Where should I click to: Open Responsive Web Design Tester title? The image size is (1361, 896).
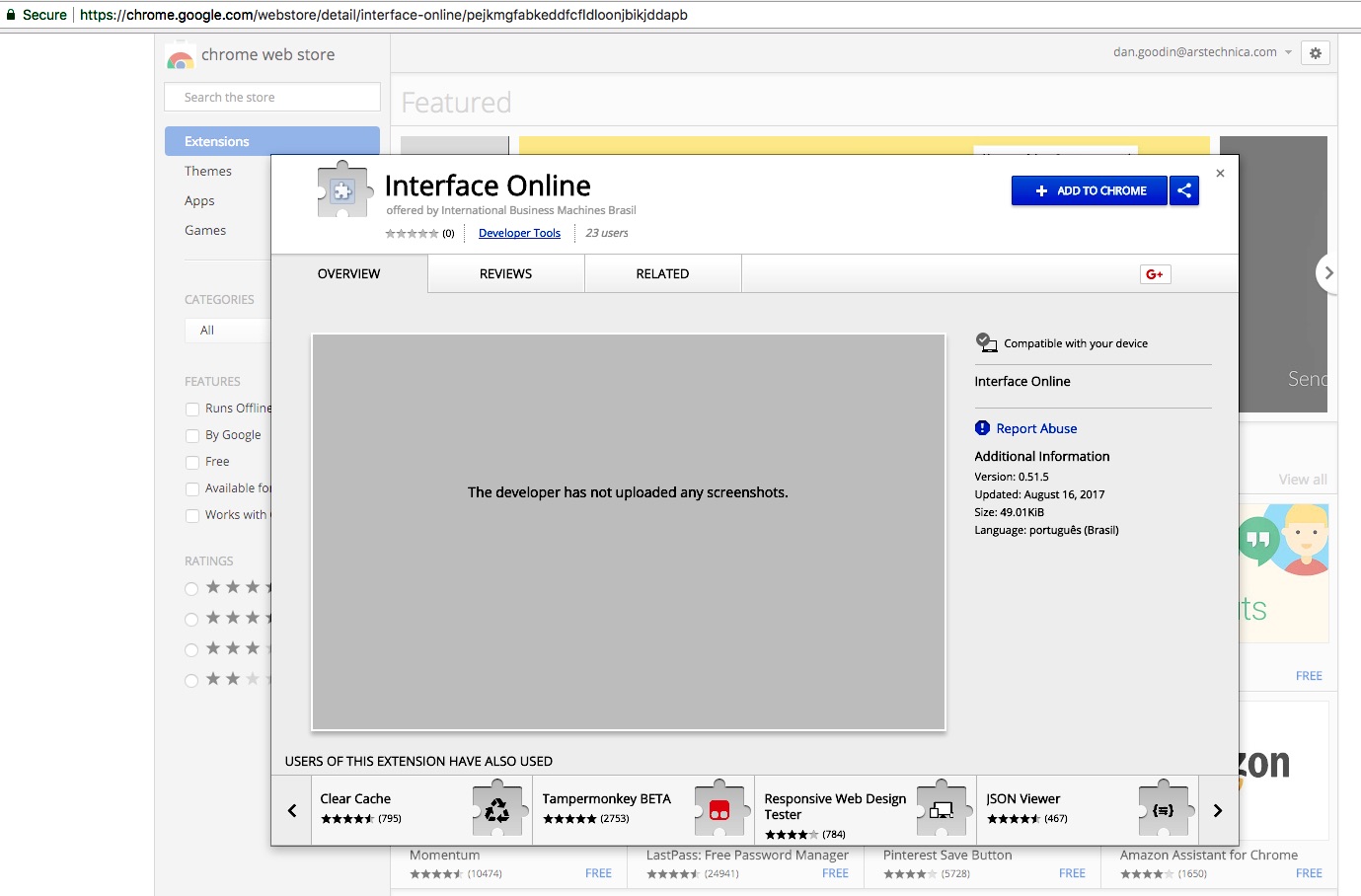(x=835, y=806)
